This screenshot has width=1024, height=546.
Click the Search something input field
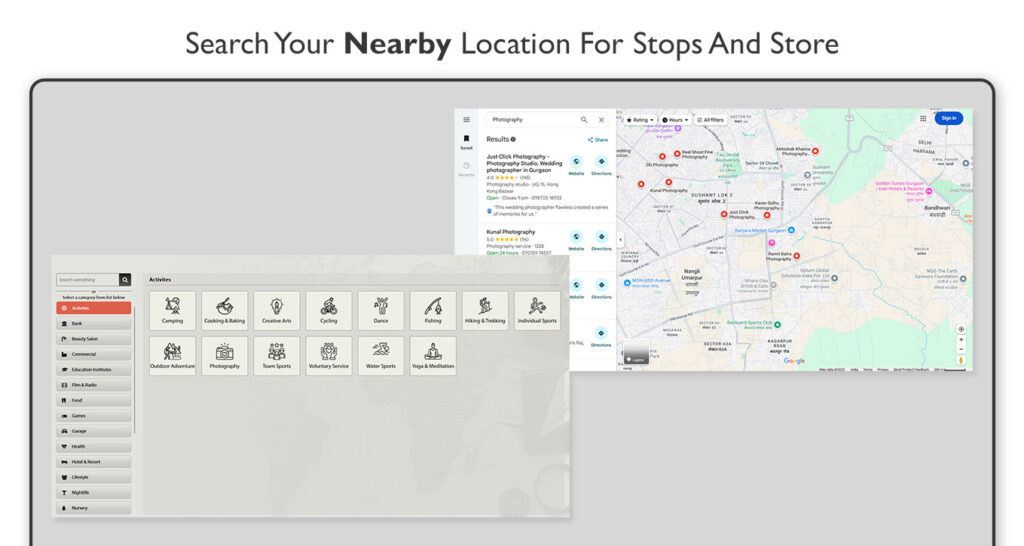(x=87, y=280)
